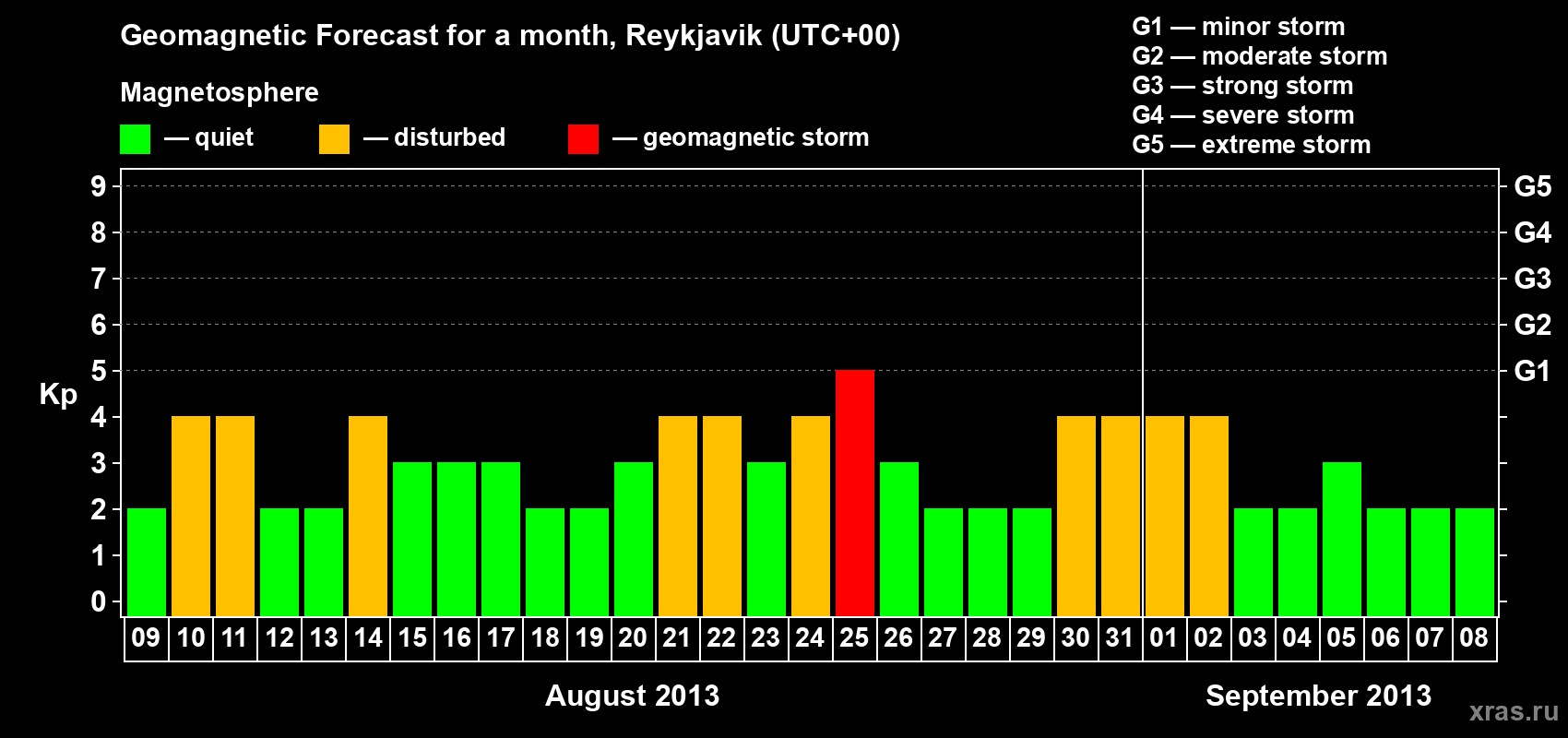The height and width of the screenshot is (738, 1568).
Task: Click date label 18 on the axis
Action: pyautogui.click(x=545, y=638)
